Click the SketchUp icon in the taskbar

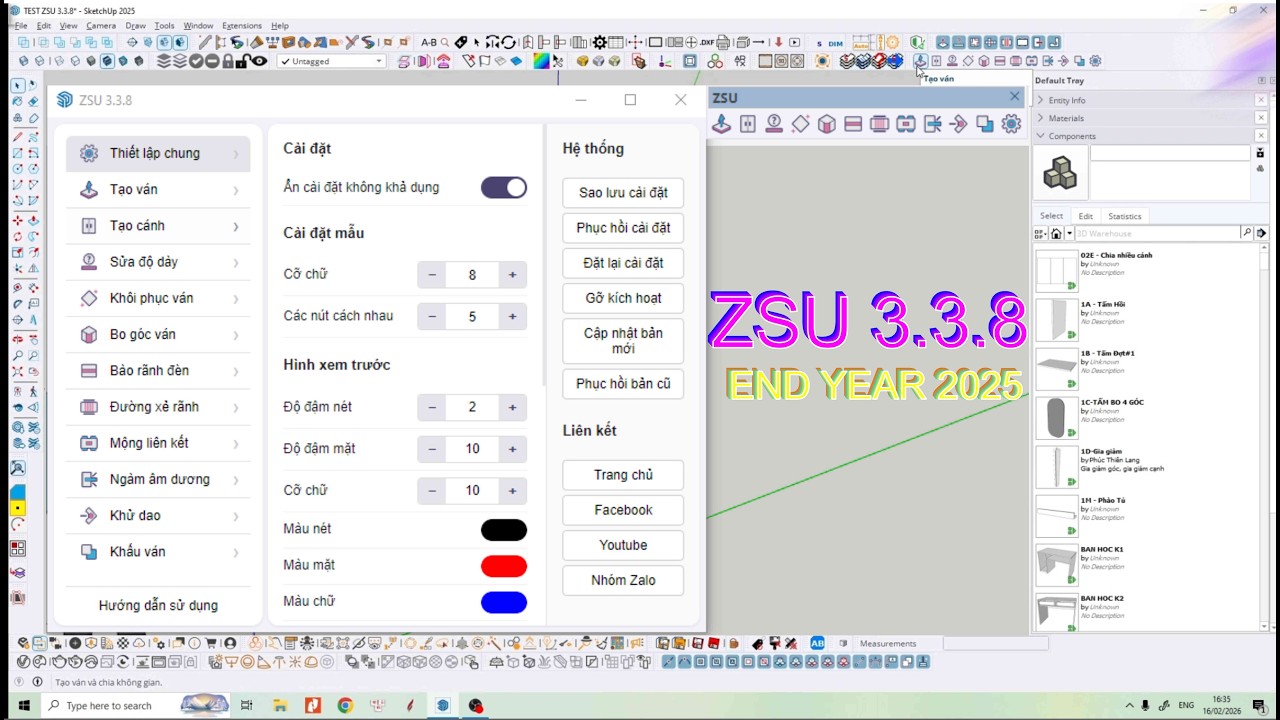point(443,705)
